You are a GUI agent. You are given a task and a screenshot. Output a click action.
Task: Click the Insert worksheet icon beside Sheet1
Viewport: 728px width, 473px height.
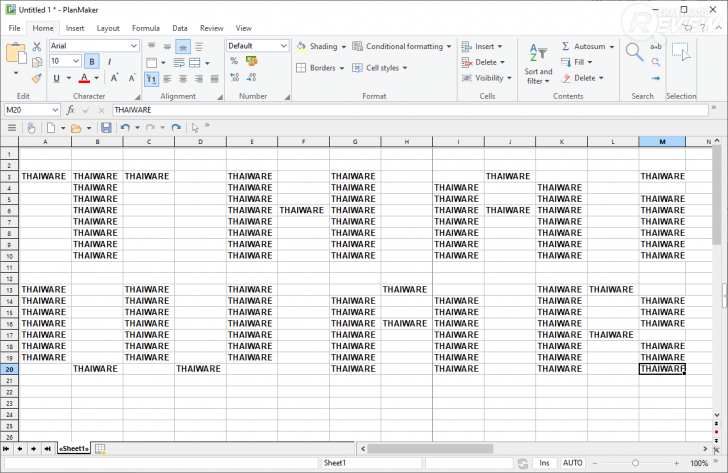pyautogui.click(x=100, y=448)
